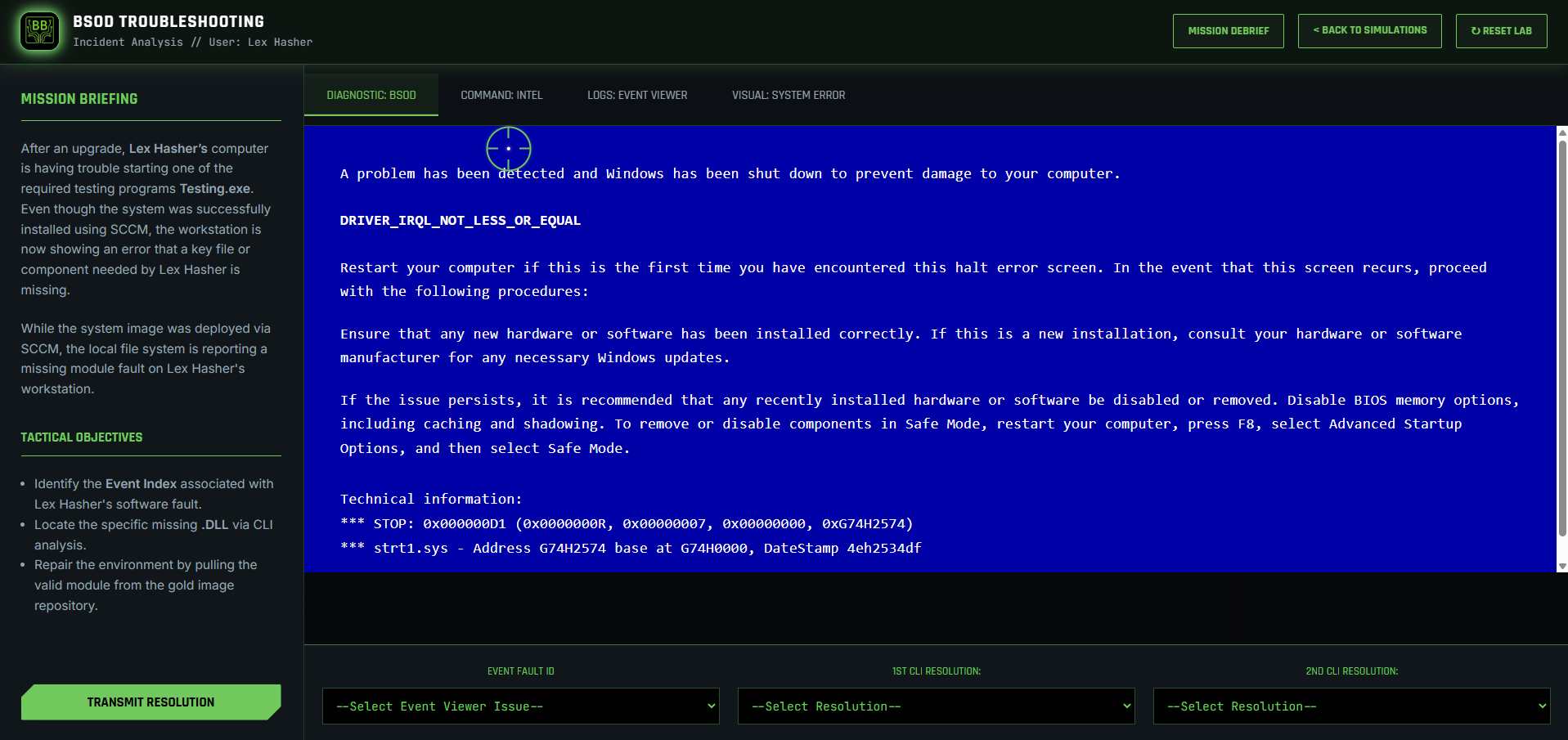Open the Event Fault ID dropdown
The width and height of the screenshot is (1568, 740).
point(520,706)
